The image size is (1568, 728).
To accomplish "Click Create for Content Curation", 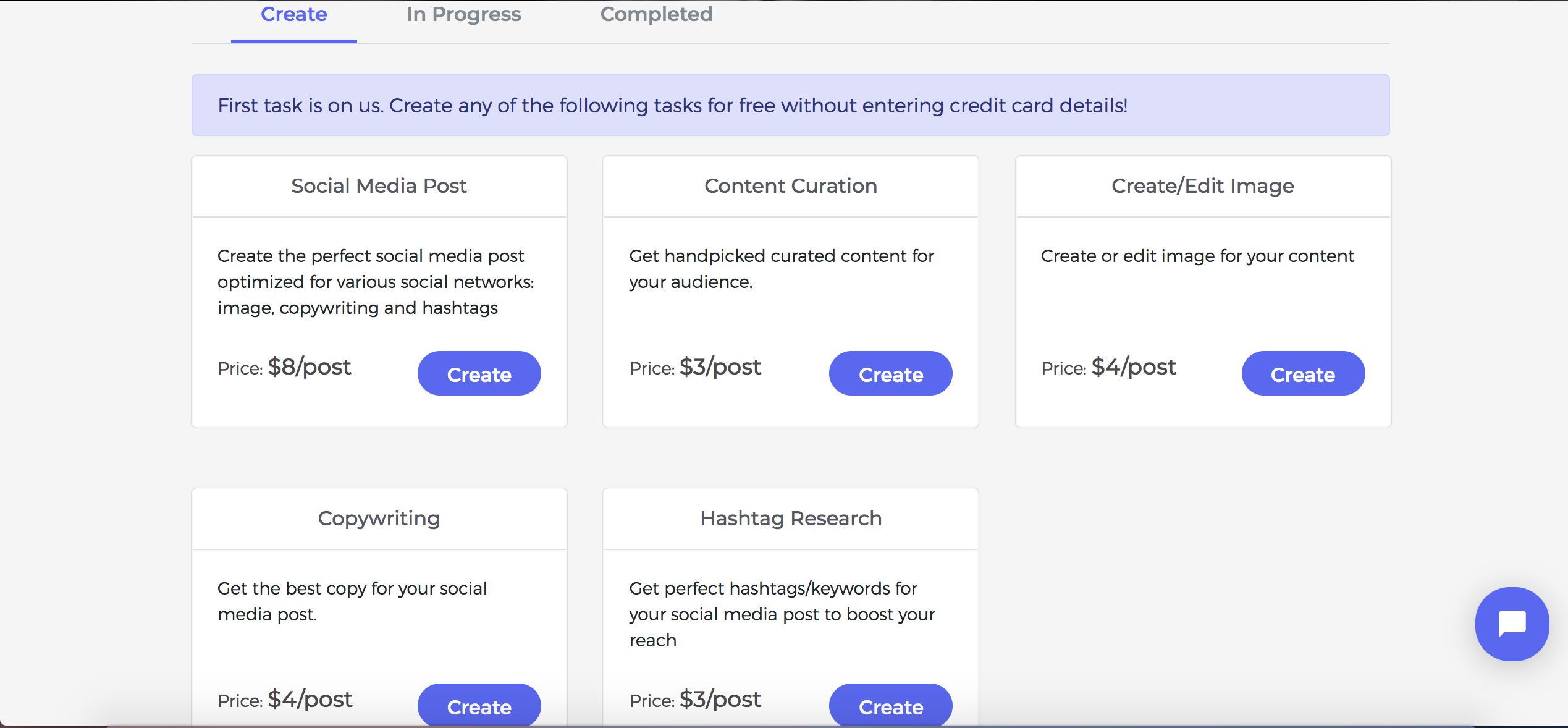I will click(x=891, y=374).
